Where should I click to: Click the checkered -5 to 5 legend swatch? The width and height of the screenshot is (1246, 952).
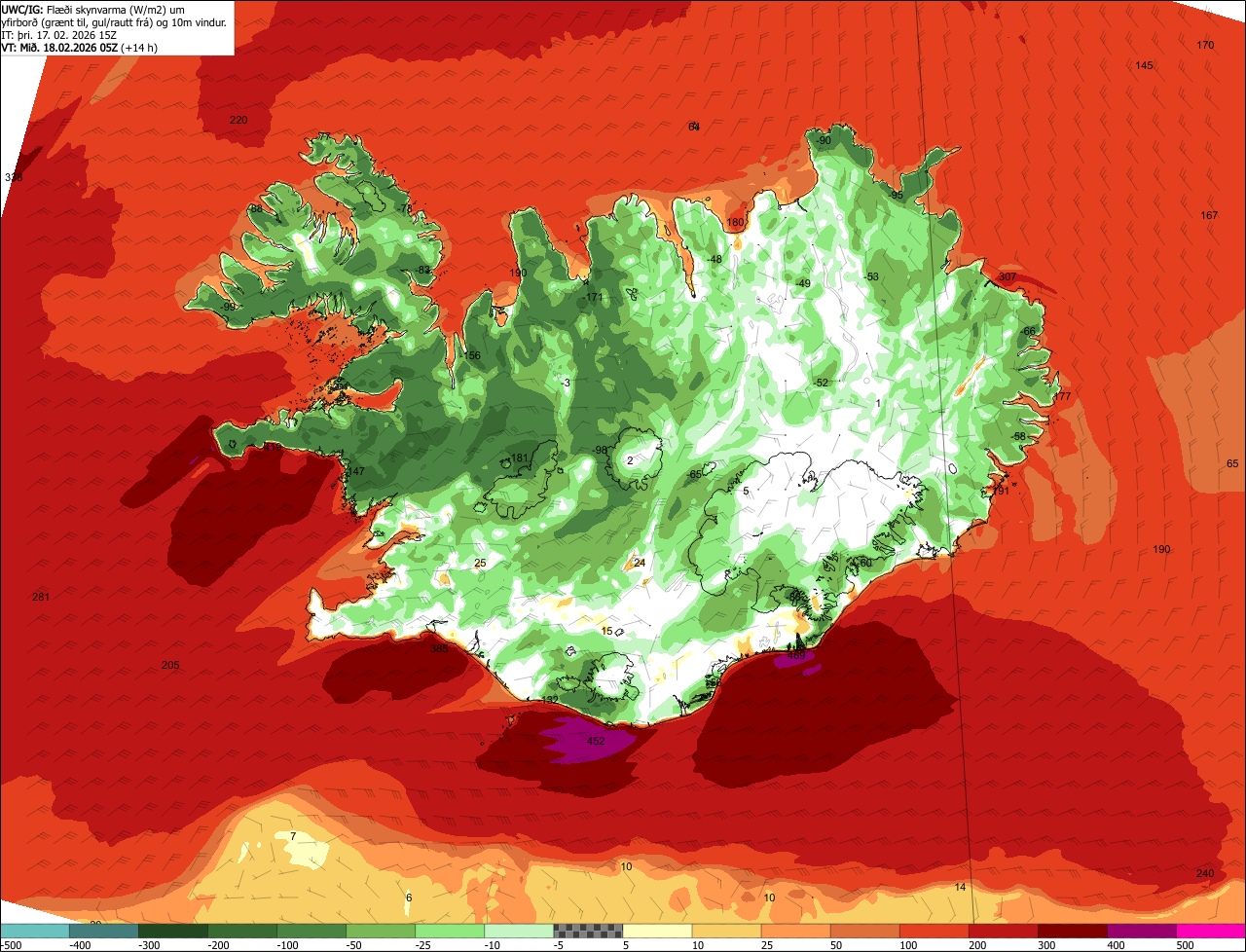588,931
